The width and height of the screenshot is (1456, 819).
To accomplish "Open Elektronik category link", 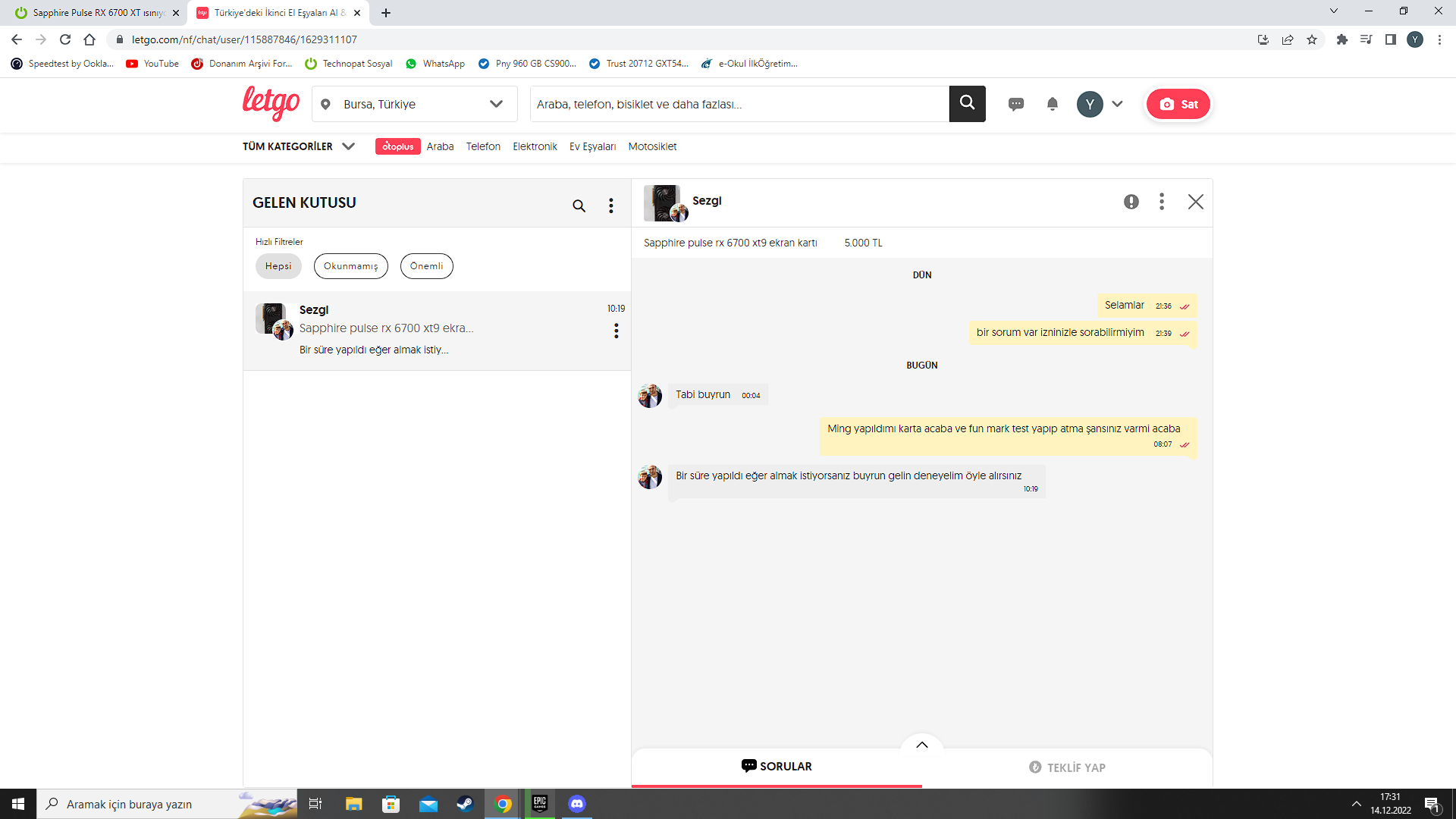I will pyautogui.click(x=535, y=146).
